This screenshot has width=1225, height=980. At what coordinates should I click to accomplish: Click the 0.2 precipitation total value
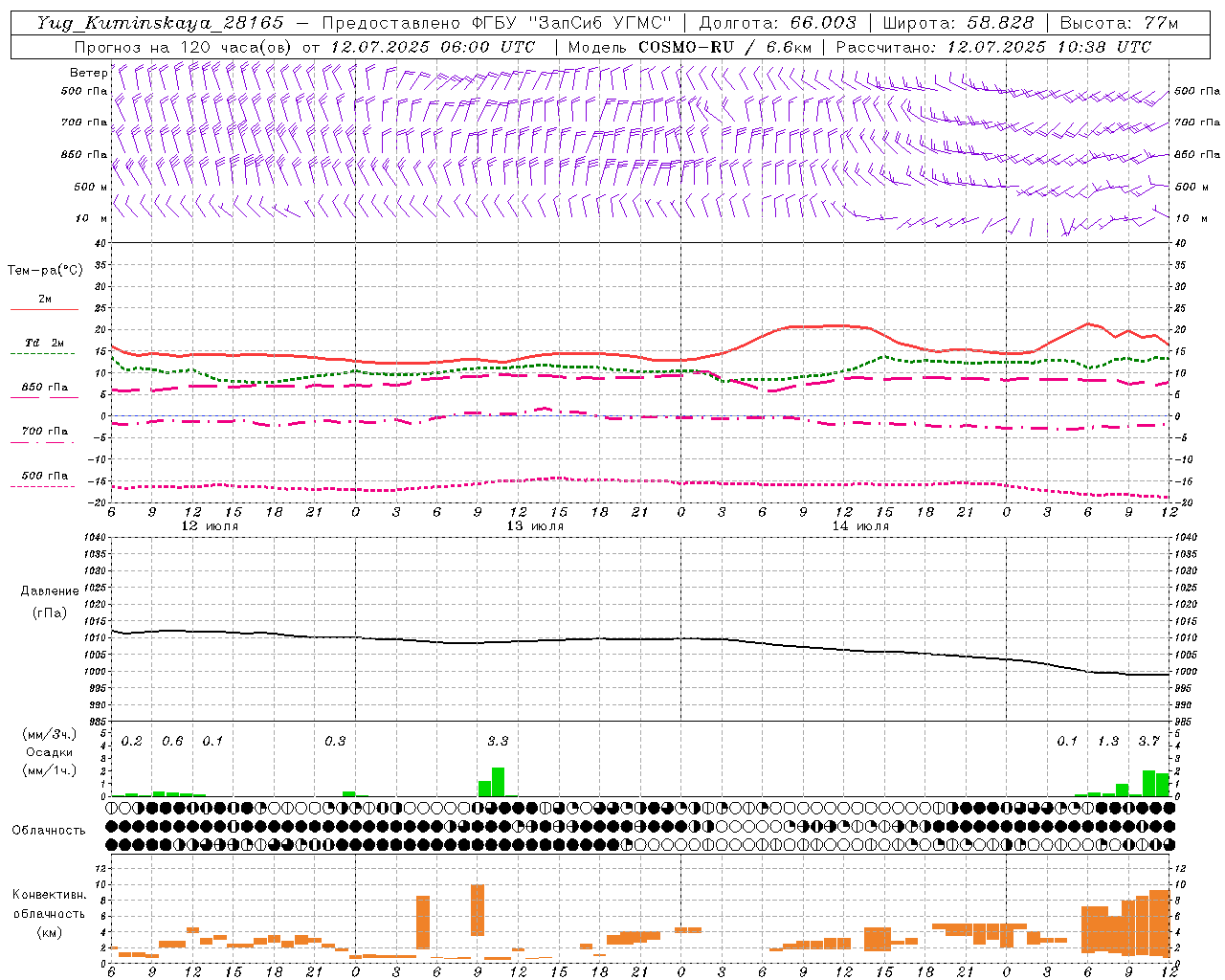coord(132,742)
